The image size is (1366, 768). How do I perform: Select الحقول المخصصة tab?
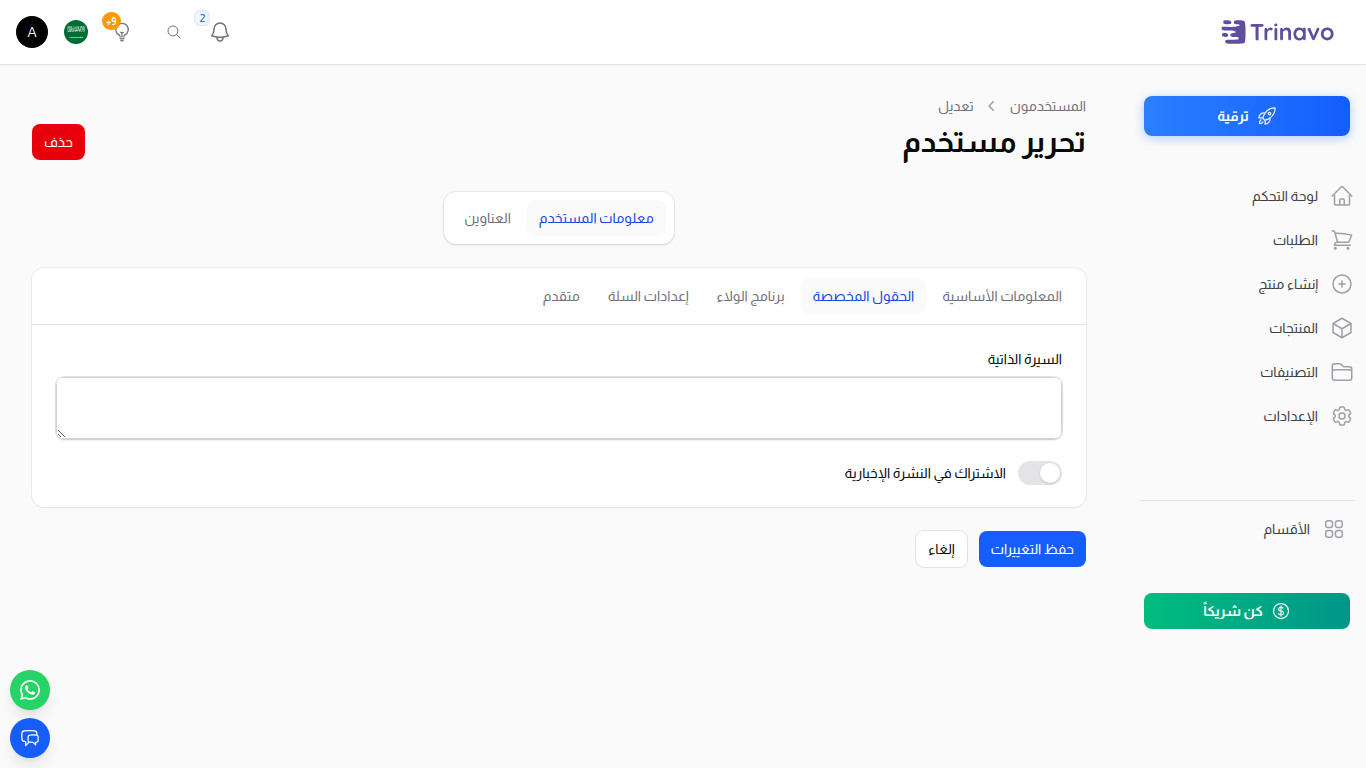tap(863, 296)
